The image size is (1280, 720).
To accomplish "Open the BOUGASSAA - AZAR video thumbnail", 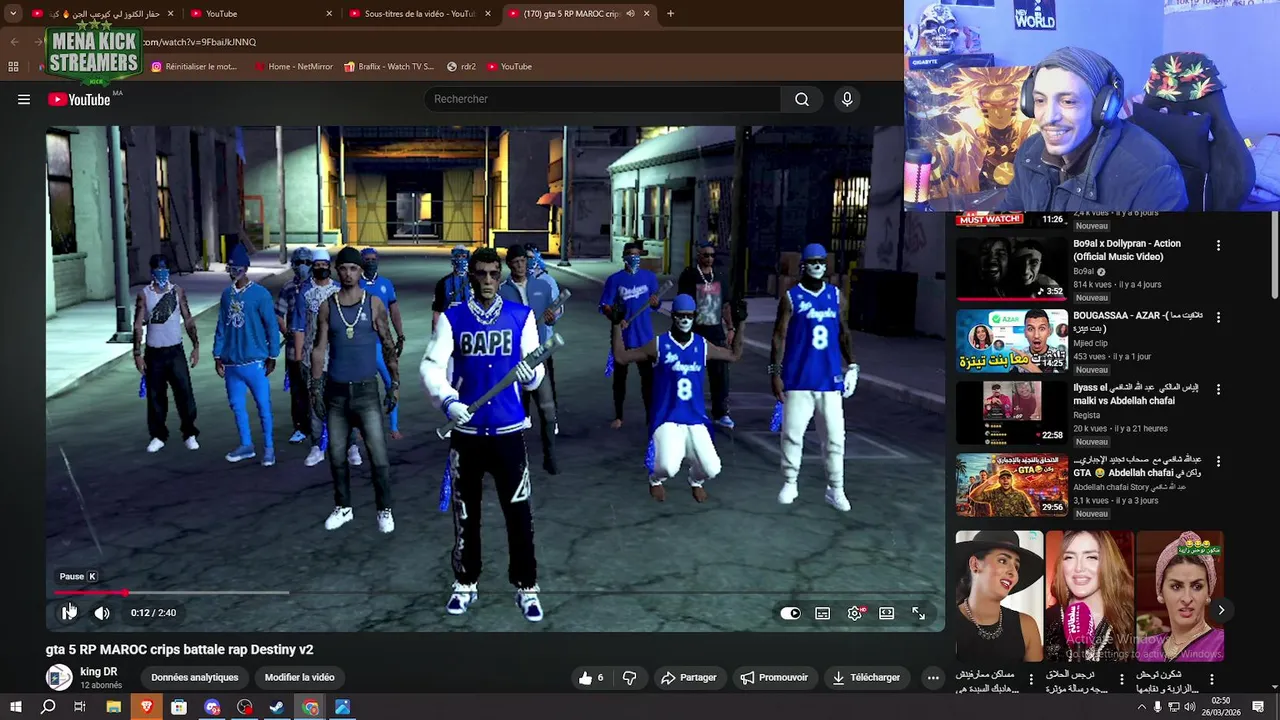I will 1011,341.
